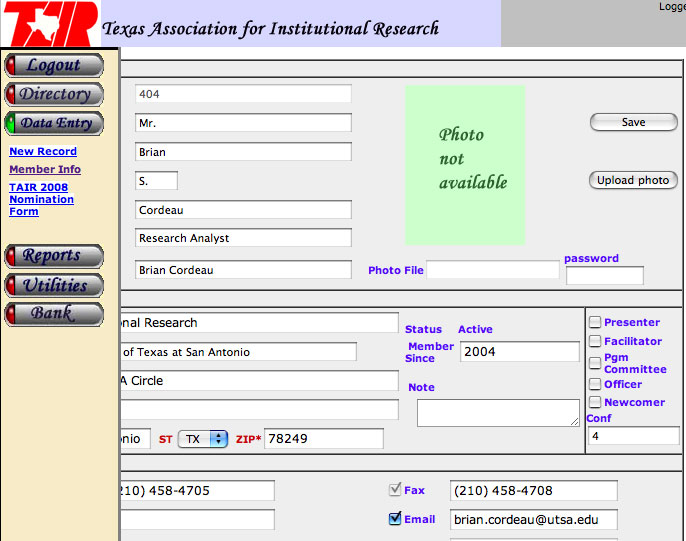This screenshot has width=686, height=541.
Task: Click the Upload photo button
Action: tap(633, 180)
